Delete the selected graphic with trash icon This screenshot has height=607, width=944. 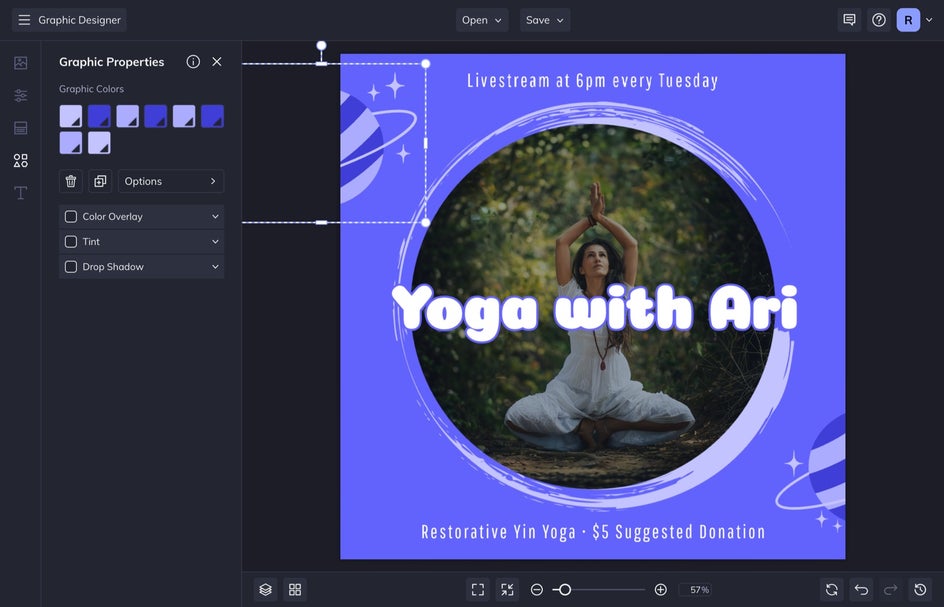[71, 181]
